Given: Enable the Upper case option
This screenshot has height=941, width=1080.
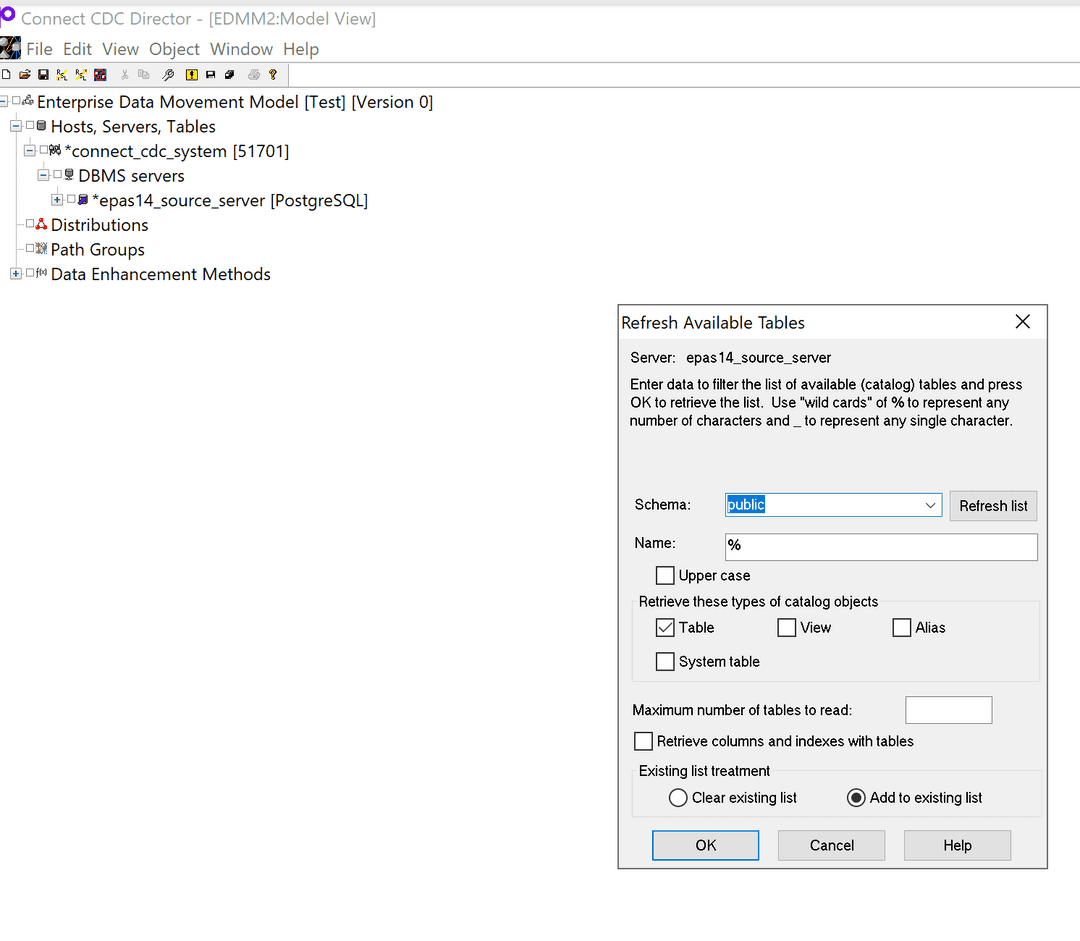Looking at the screenshot, I should coord(665,575).
